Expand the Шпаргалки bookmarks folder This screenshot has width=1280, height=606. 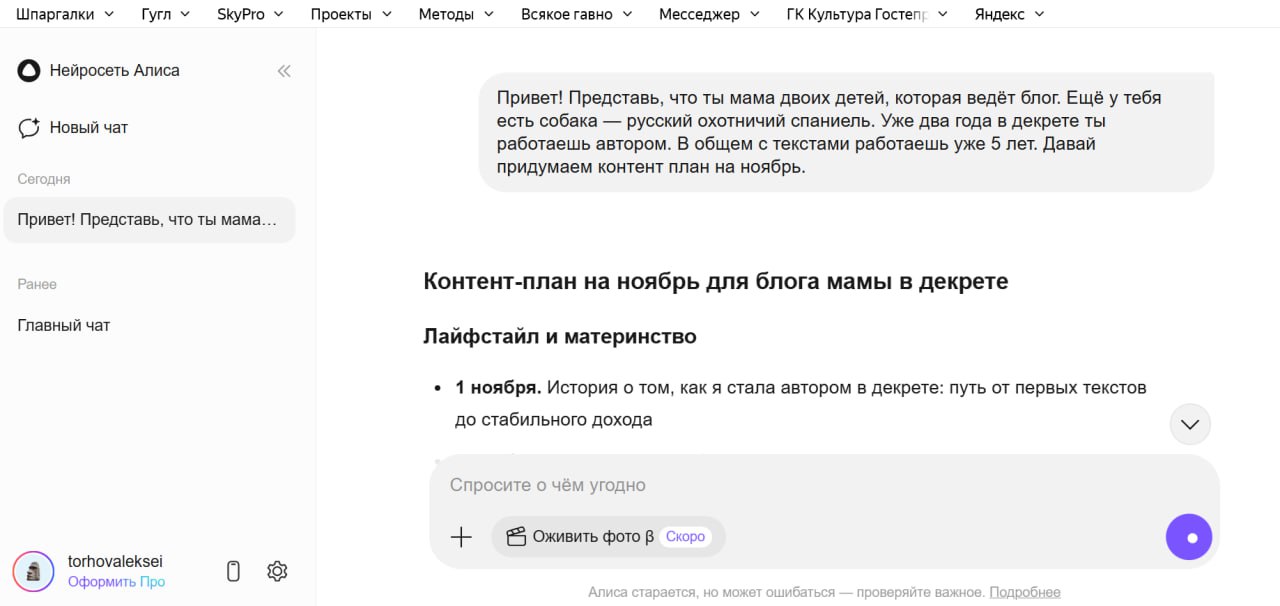(65, 14)
